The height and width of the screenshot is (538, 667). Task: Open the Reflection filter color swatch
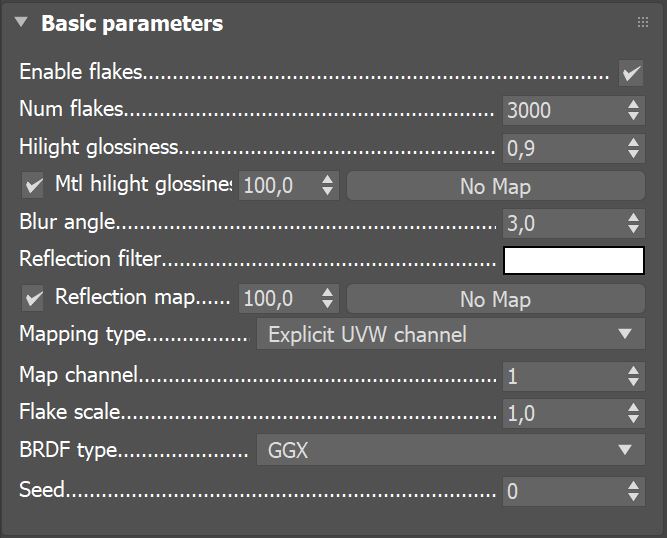(574, 260)
